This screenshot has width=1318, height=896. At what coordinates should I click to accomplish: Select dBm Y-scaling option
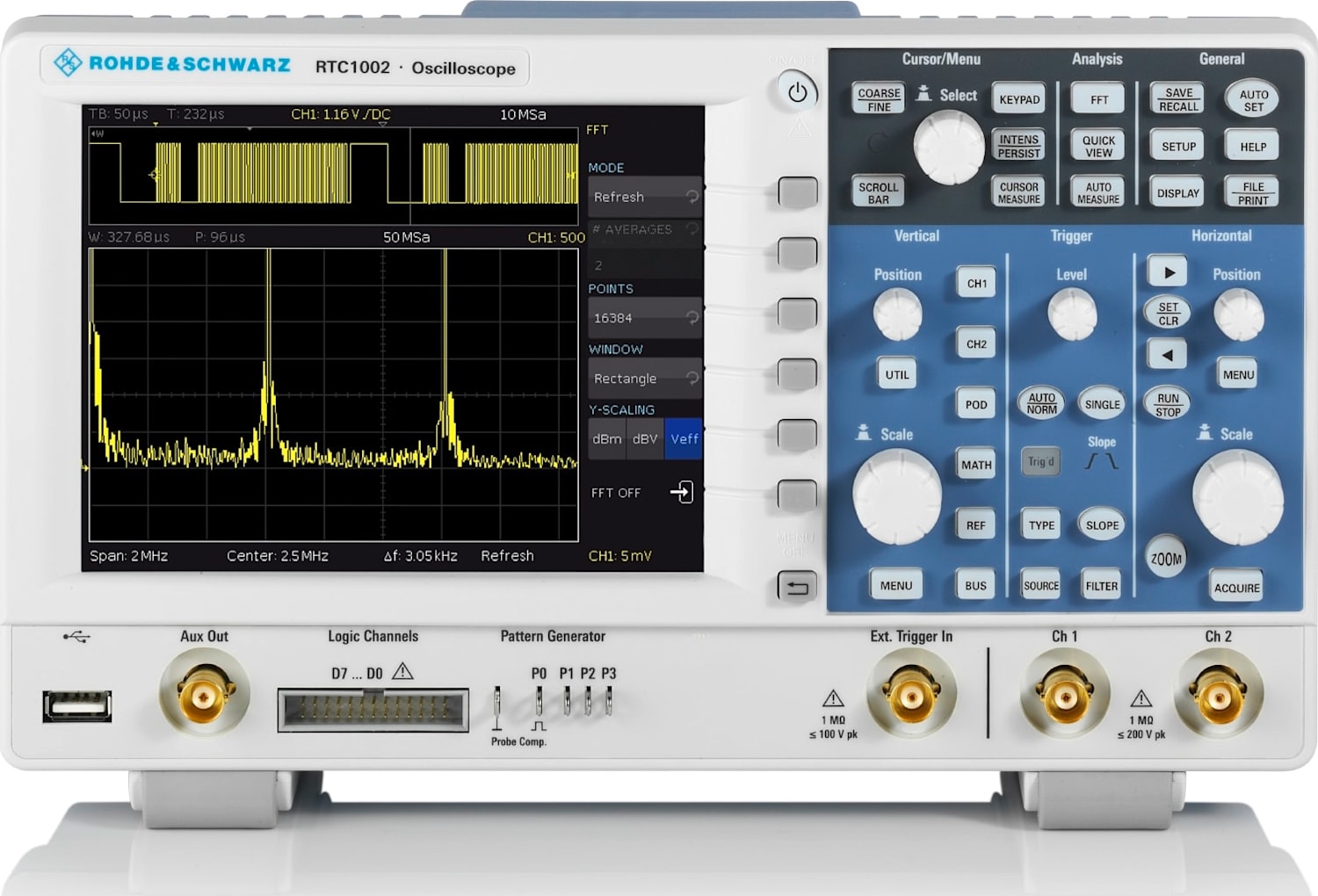click(x=607, y=439)
